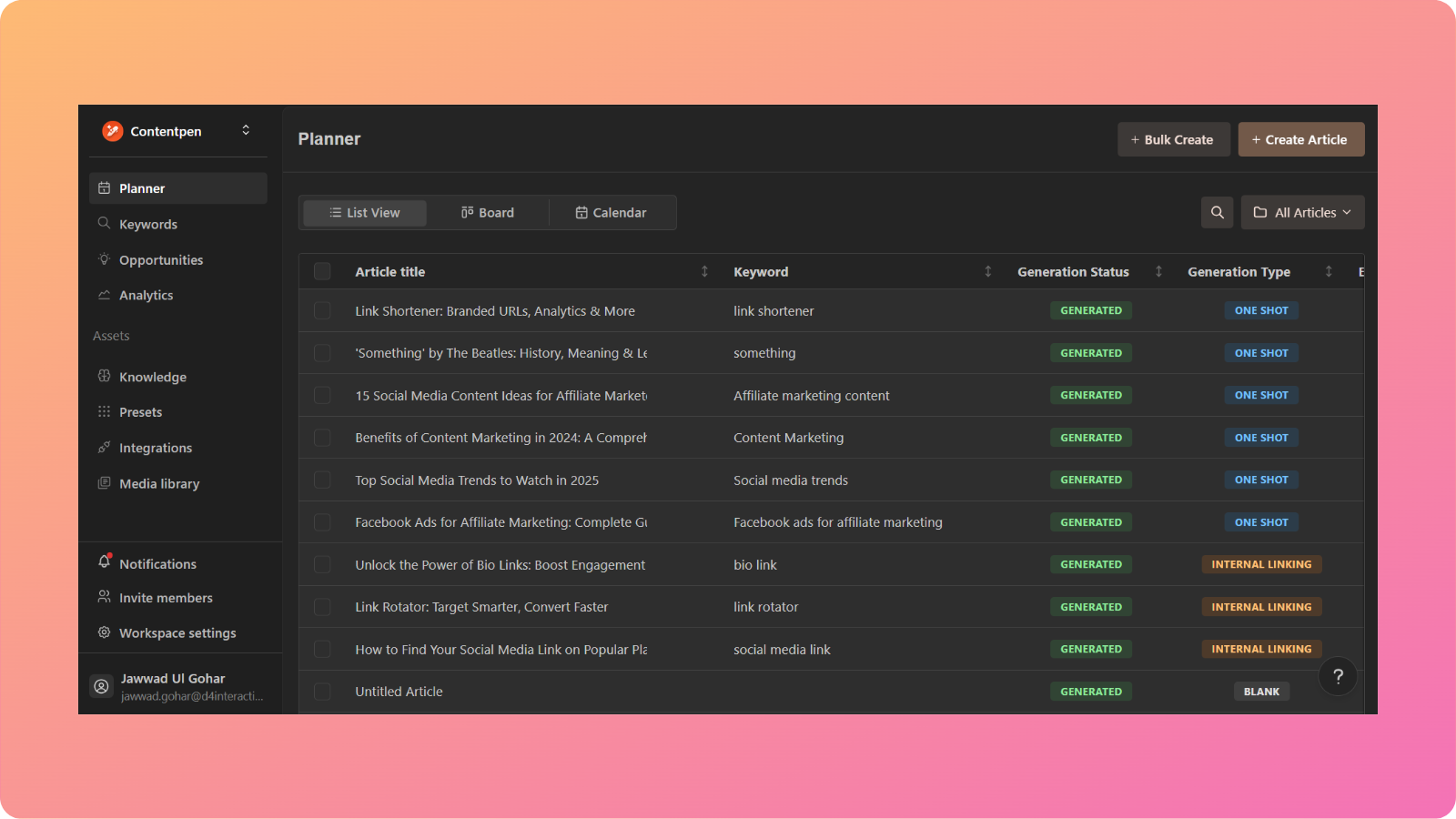
Task: Select the Opportunities lightbulb icon
Action: point(104,259)
